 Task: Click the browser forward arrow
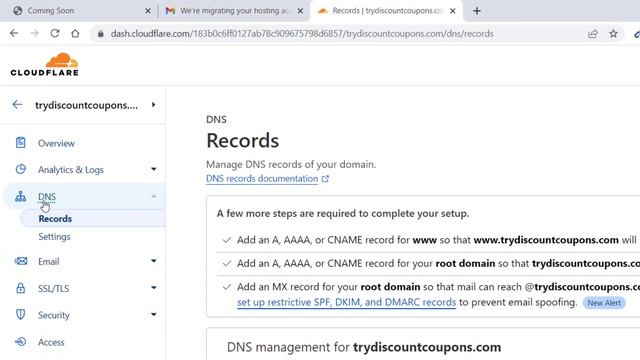point(34,33)
